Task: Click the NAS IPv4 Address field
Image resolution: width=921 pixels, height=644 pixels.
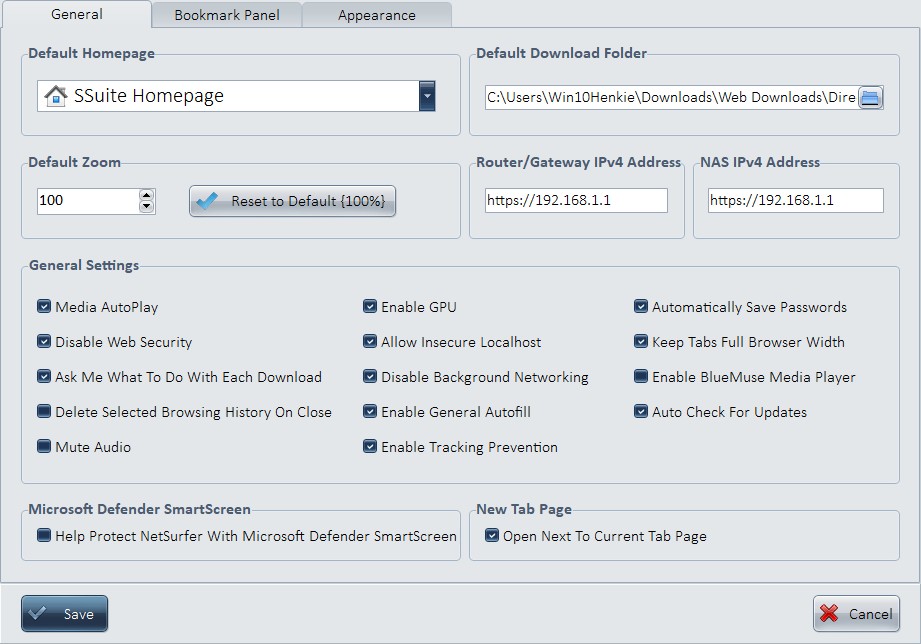Action: coord(795,200)
